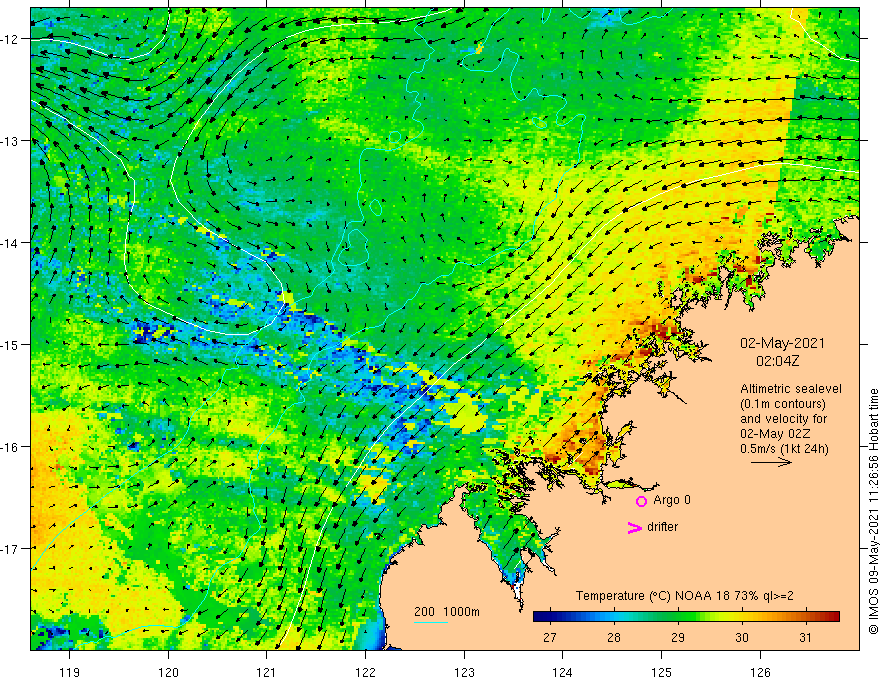Screen dimensions: 880x680
Task: Click the longitude axis label 123
Action: tap(464, 672)
